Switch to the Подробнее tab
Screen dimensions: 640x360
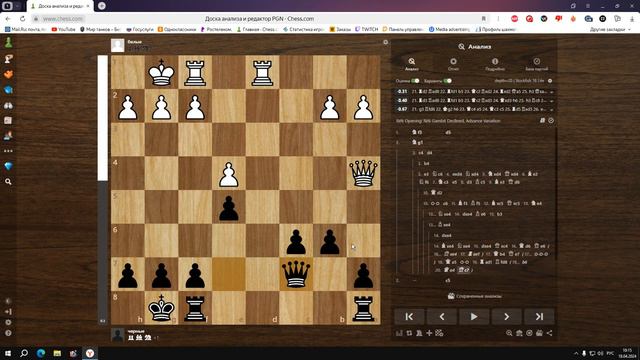[x=495, y=64]
